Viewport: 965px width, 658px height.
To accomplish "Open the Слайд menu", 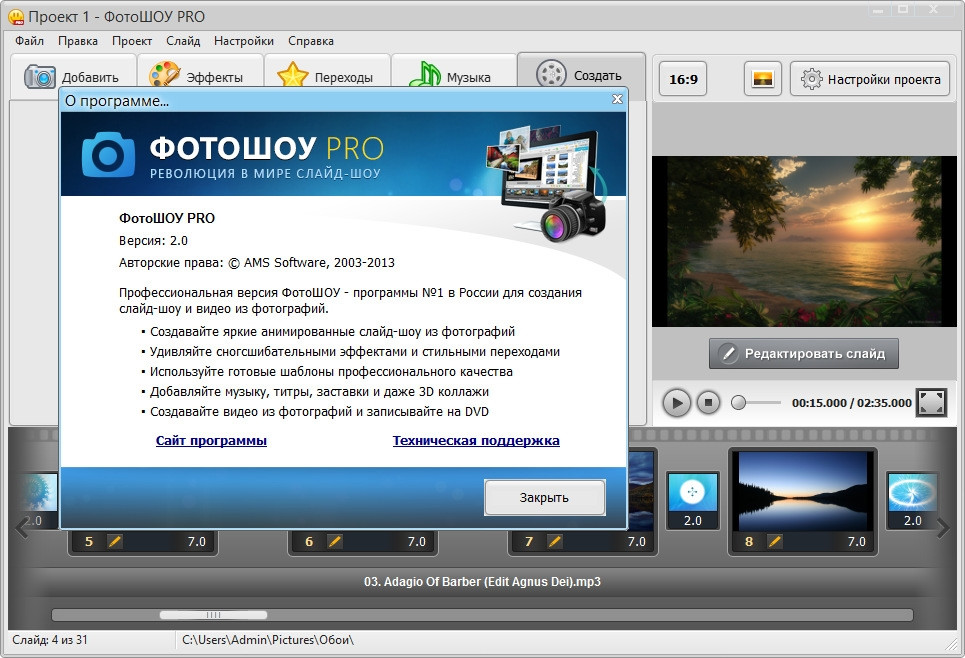I will (x=183, y=41).
